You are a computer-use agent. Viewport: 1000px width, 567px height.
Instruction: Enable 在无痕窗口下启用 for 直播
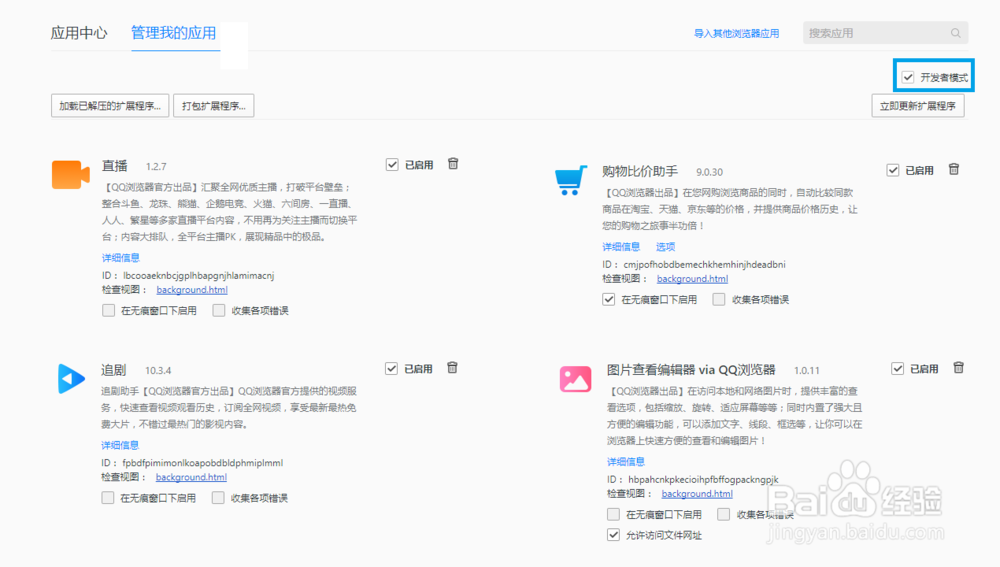[108, 311]
